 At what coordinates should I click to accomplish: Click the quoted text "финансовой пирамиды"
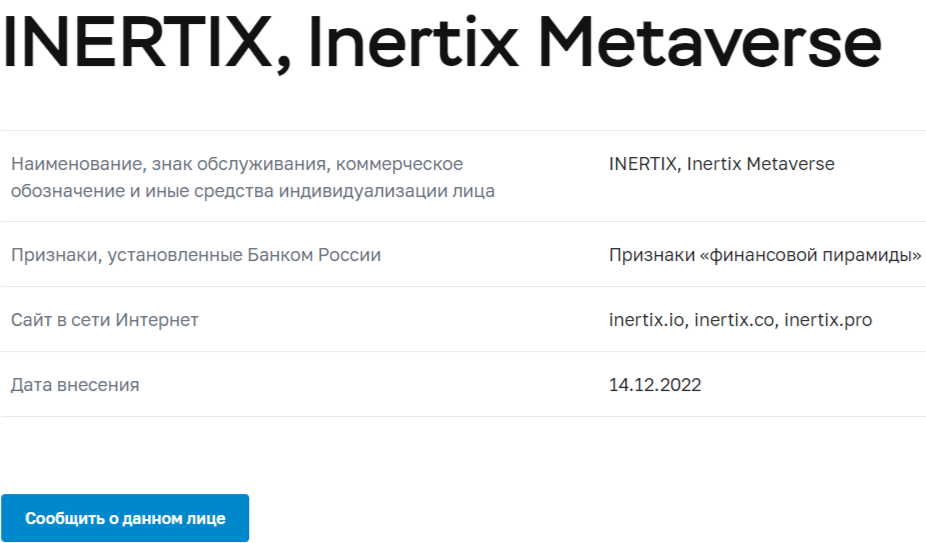point(811,255)
